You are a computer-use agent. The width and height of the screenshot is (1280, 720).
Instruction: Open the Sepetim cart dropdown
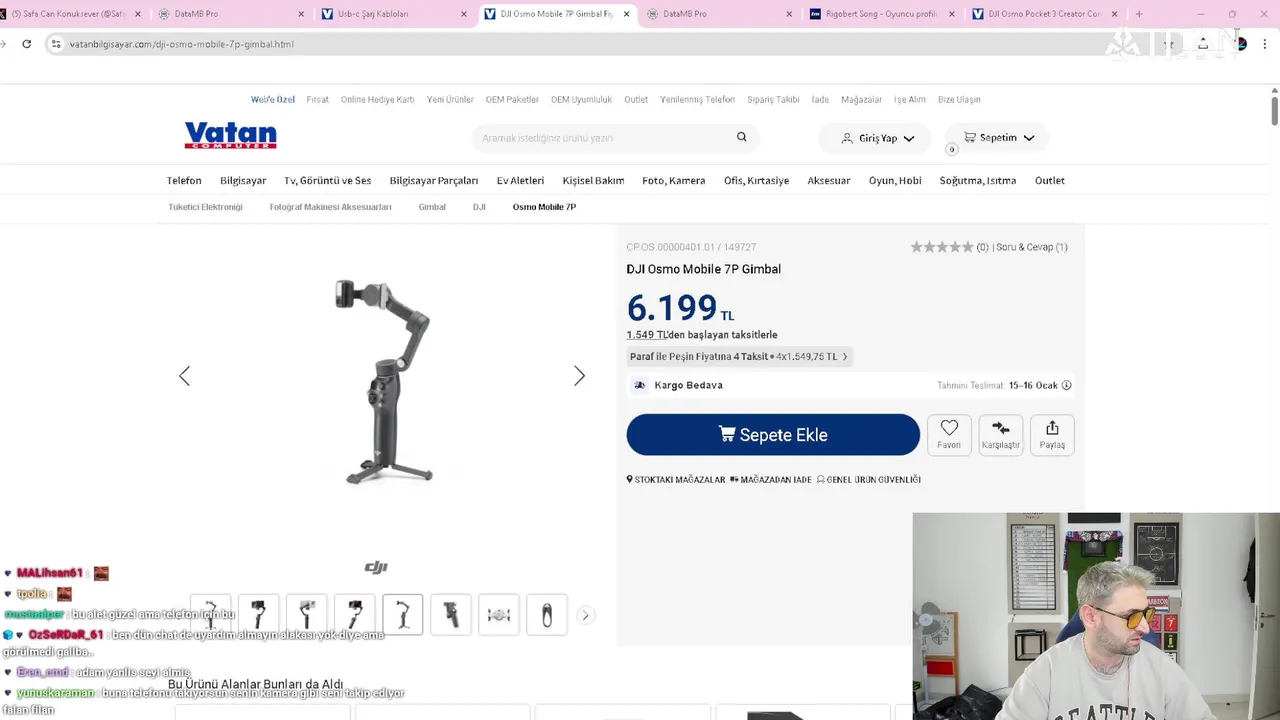998,138
